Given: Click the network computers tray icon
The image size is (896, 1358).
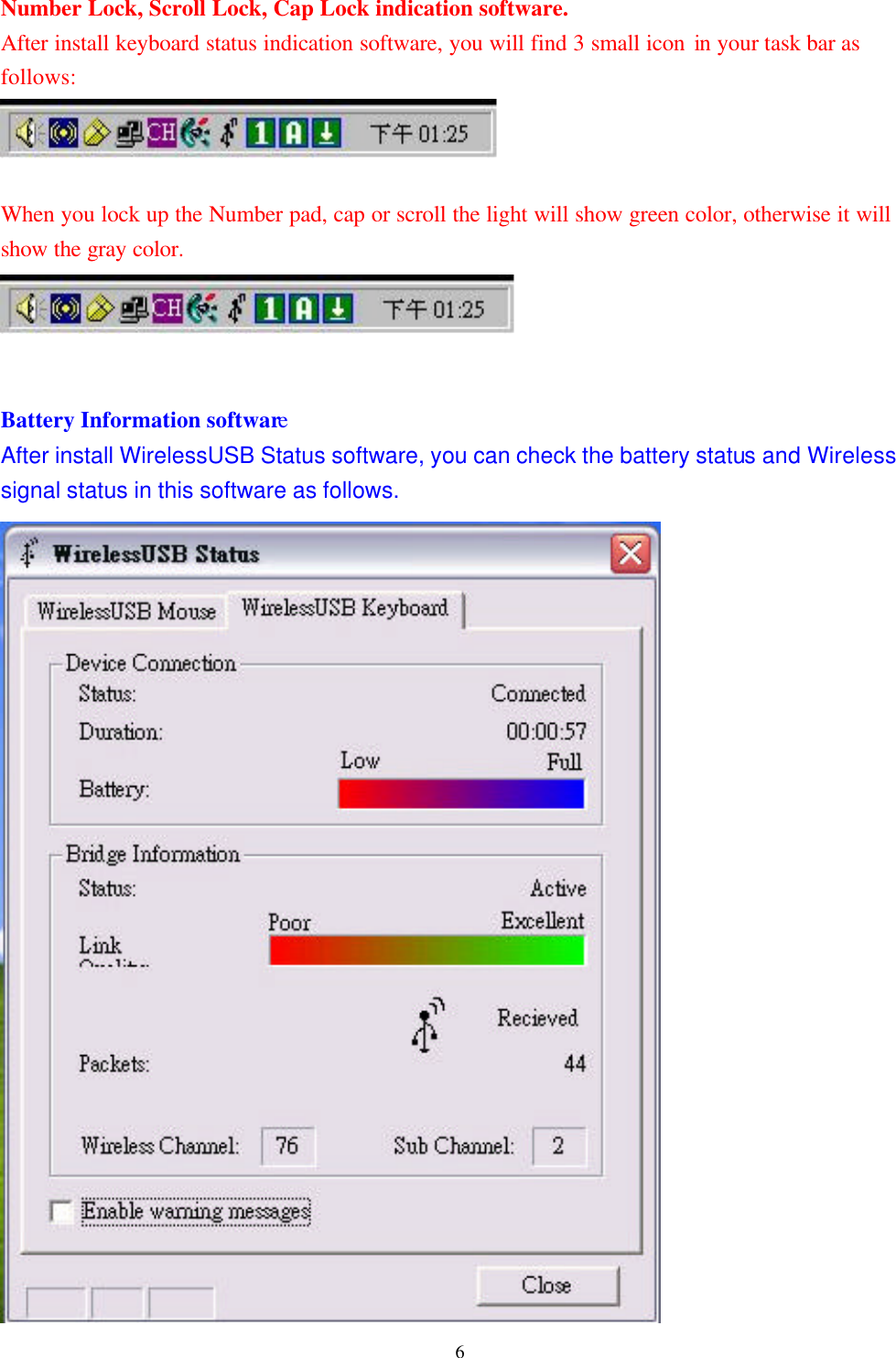Looking at the screenshot, I should [128, 134].
